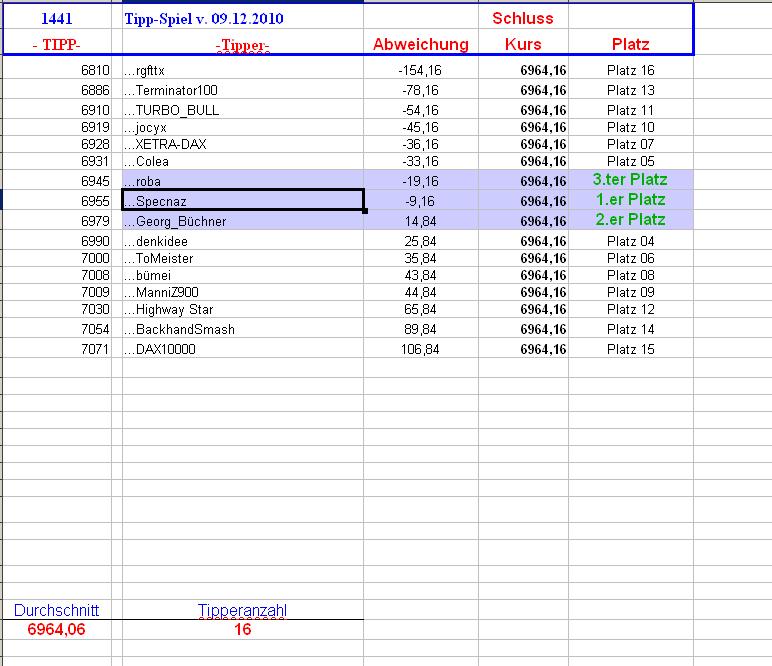
Task: Click 'Platz 04' cell
Action: (631, 242)
